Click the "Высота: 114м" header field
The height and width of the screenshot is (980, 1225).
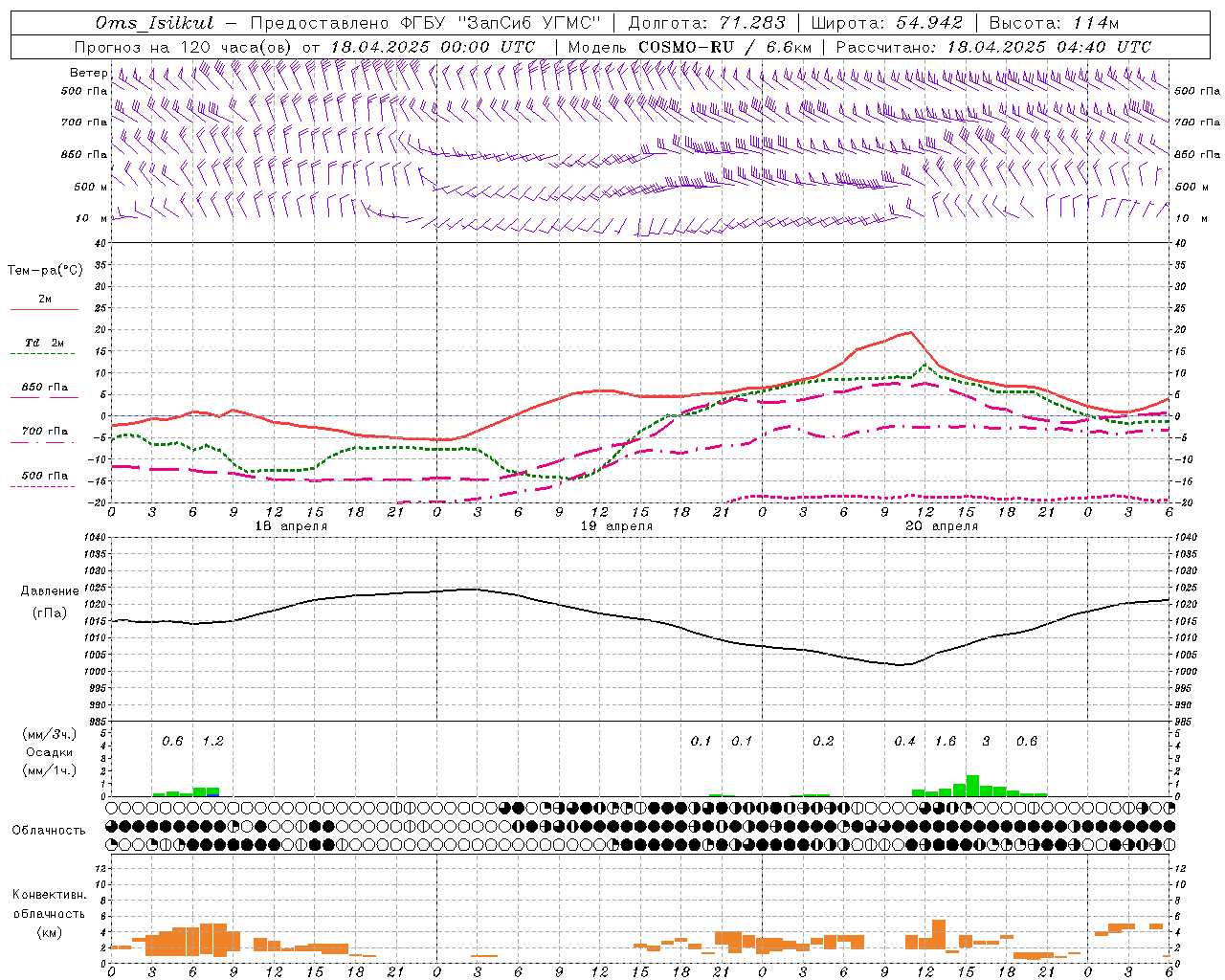point(1054,23)
